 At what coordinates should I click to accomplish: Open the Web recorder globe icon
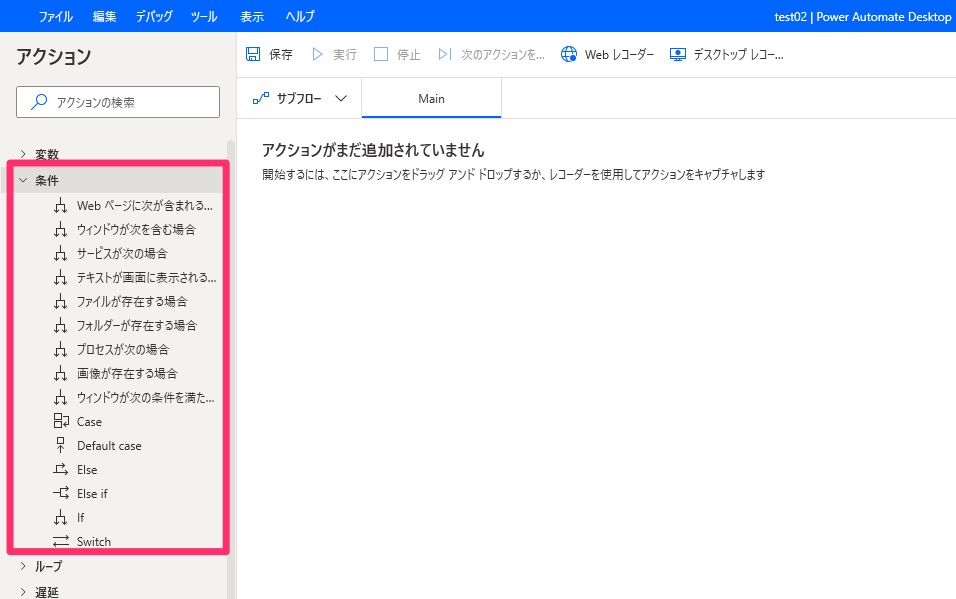[569, 54]
